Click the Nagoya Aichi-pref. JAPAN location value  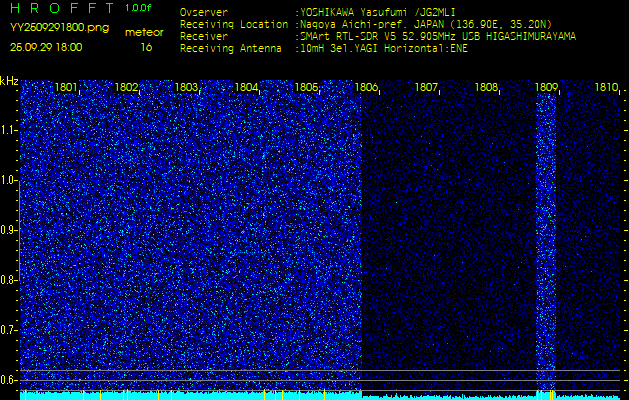click(426, 24)
